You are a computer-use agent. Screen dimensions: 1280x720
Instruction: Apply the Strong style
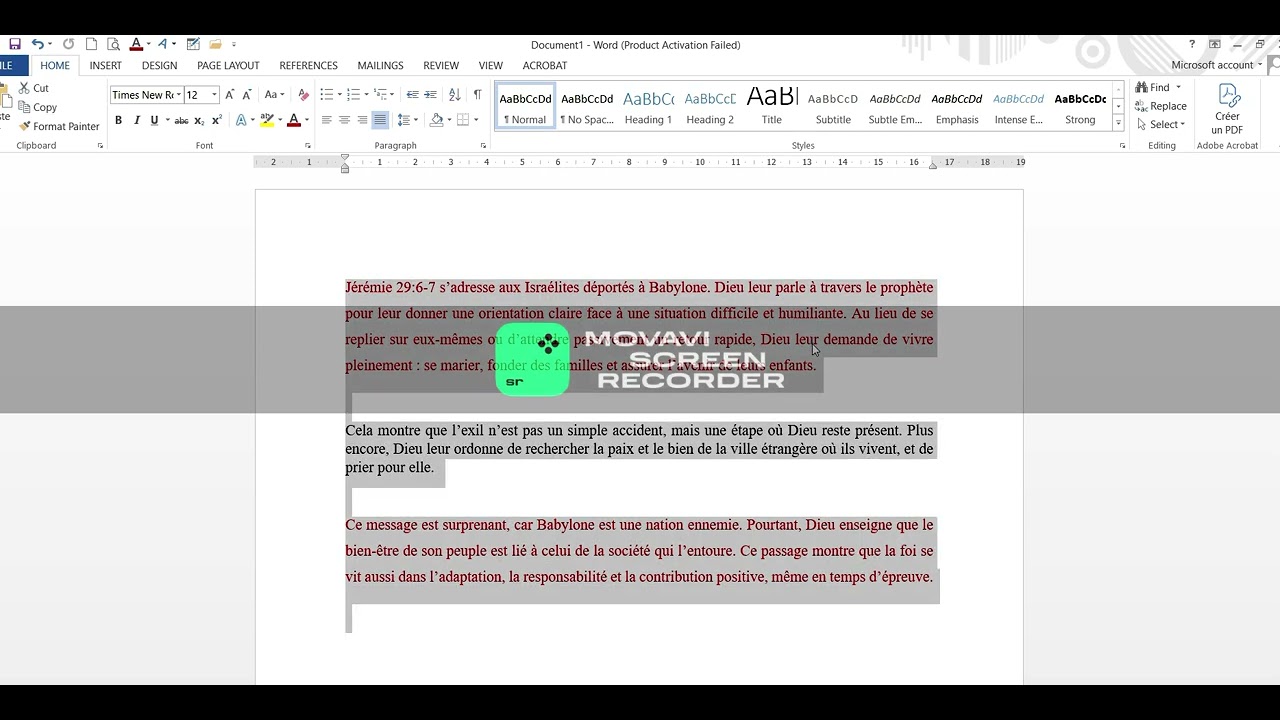pyautogui.click(x=1080, y=107)
